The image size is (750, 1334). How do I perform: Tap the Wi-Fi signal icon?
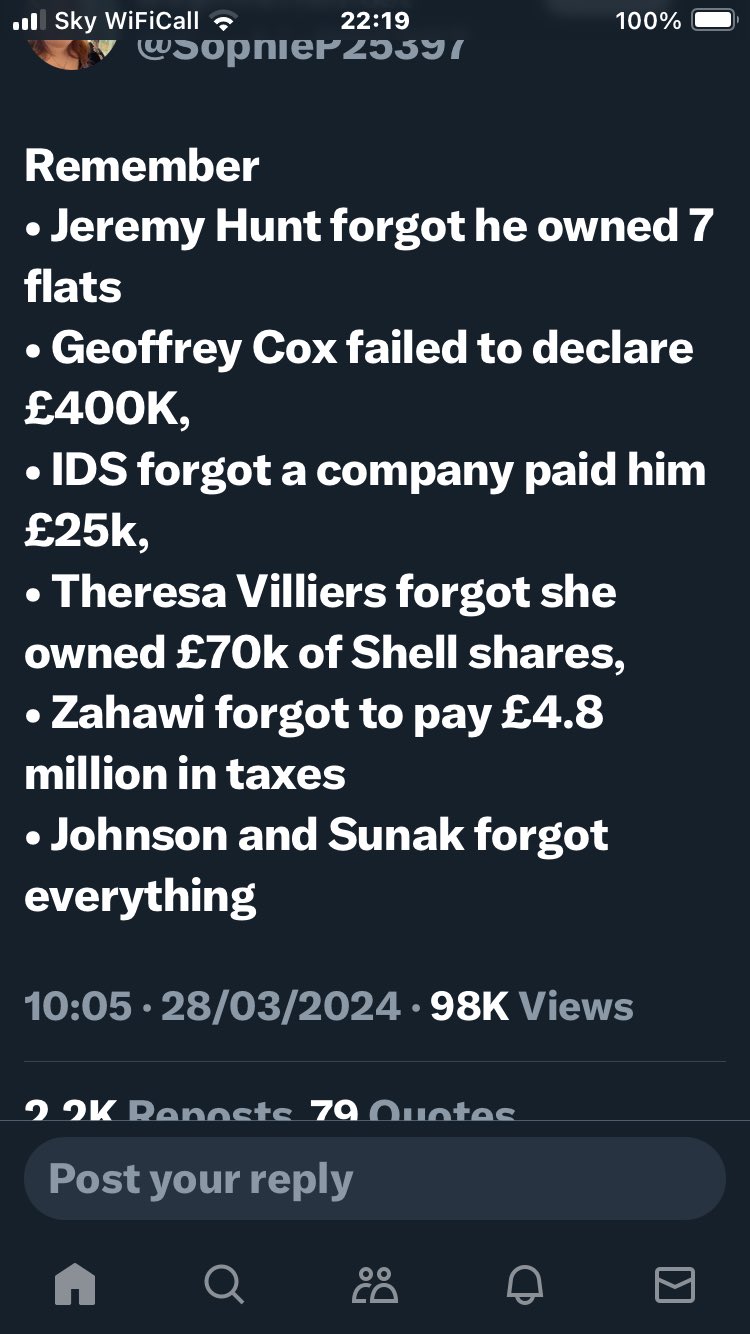click(x=224, y=20)
